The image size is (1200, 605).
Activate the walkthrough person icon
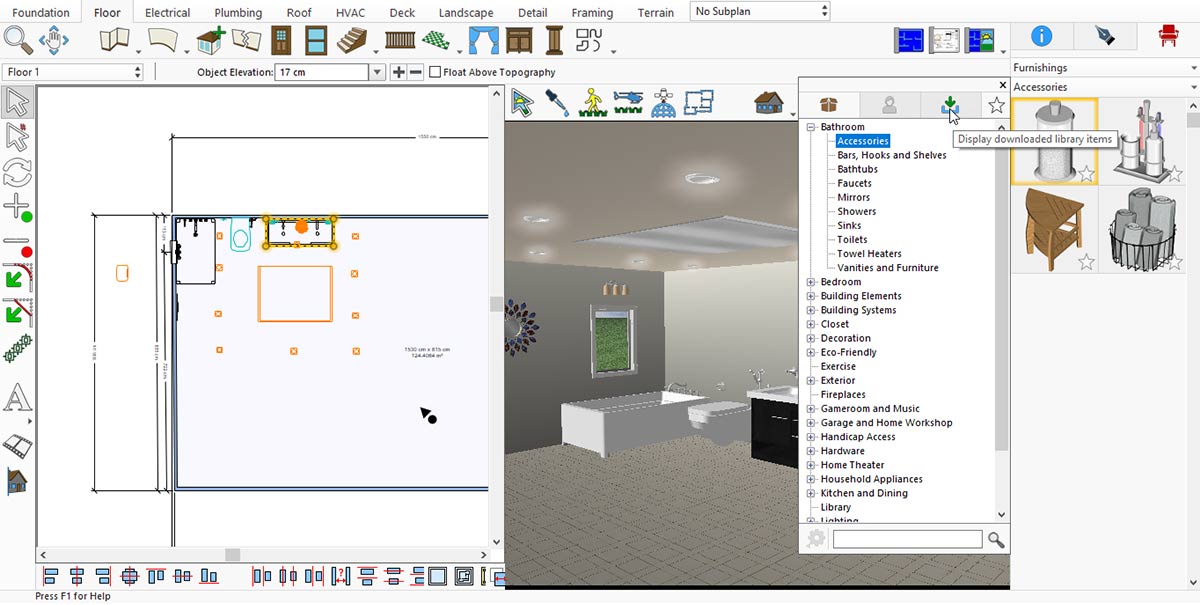click(x=591, y=102)
